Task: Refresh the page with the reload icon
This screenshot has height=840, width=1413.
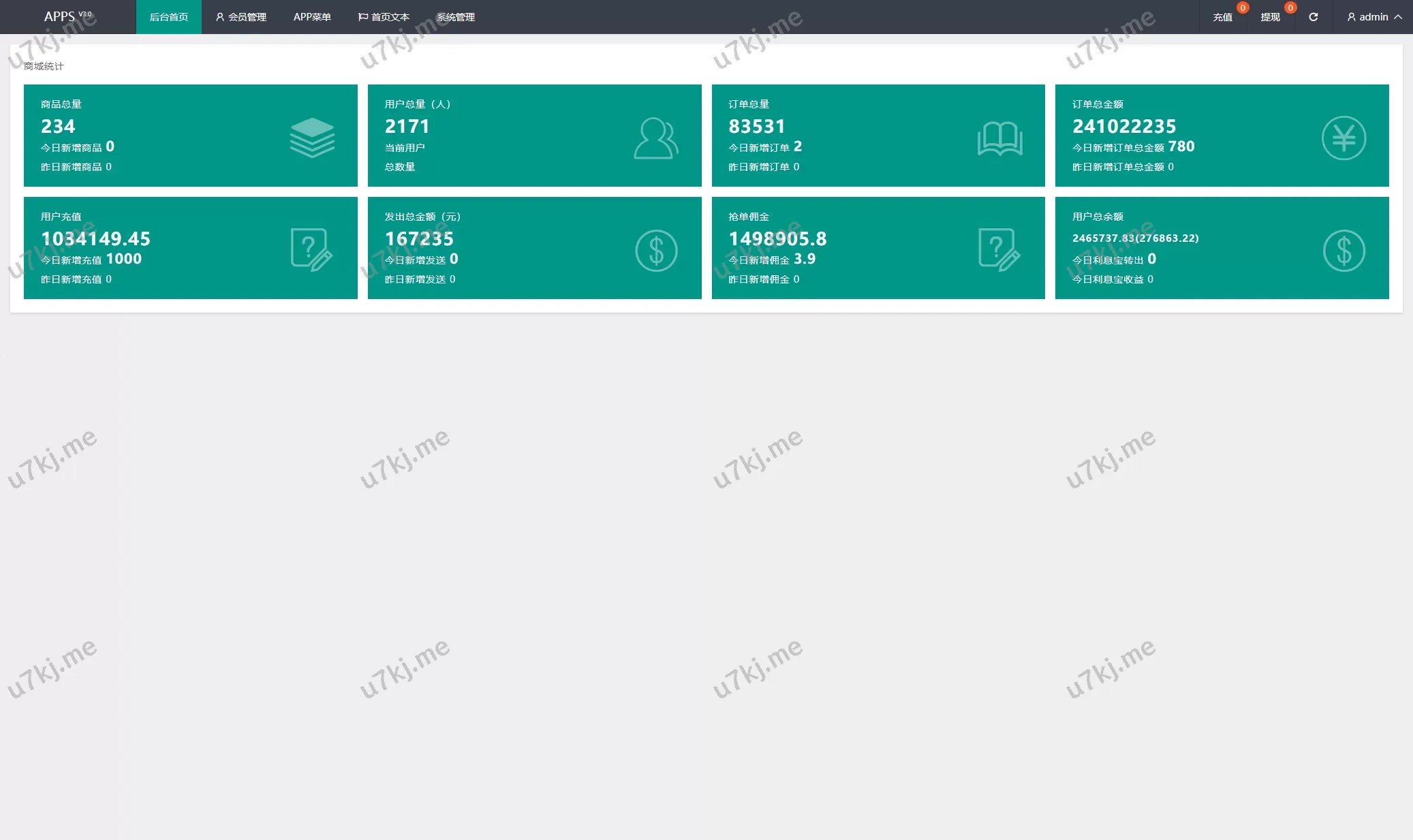Action: point(1313,17)
